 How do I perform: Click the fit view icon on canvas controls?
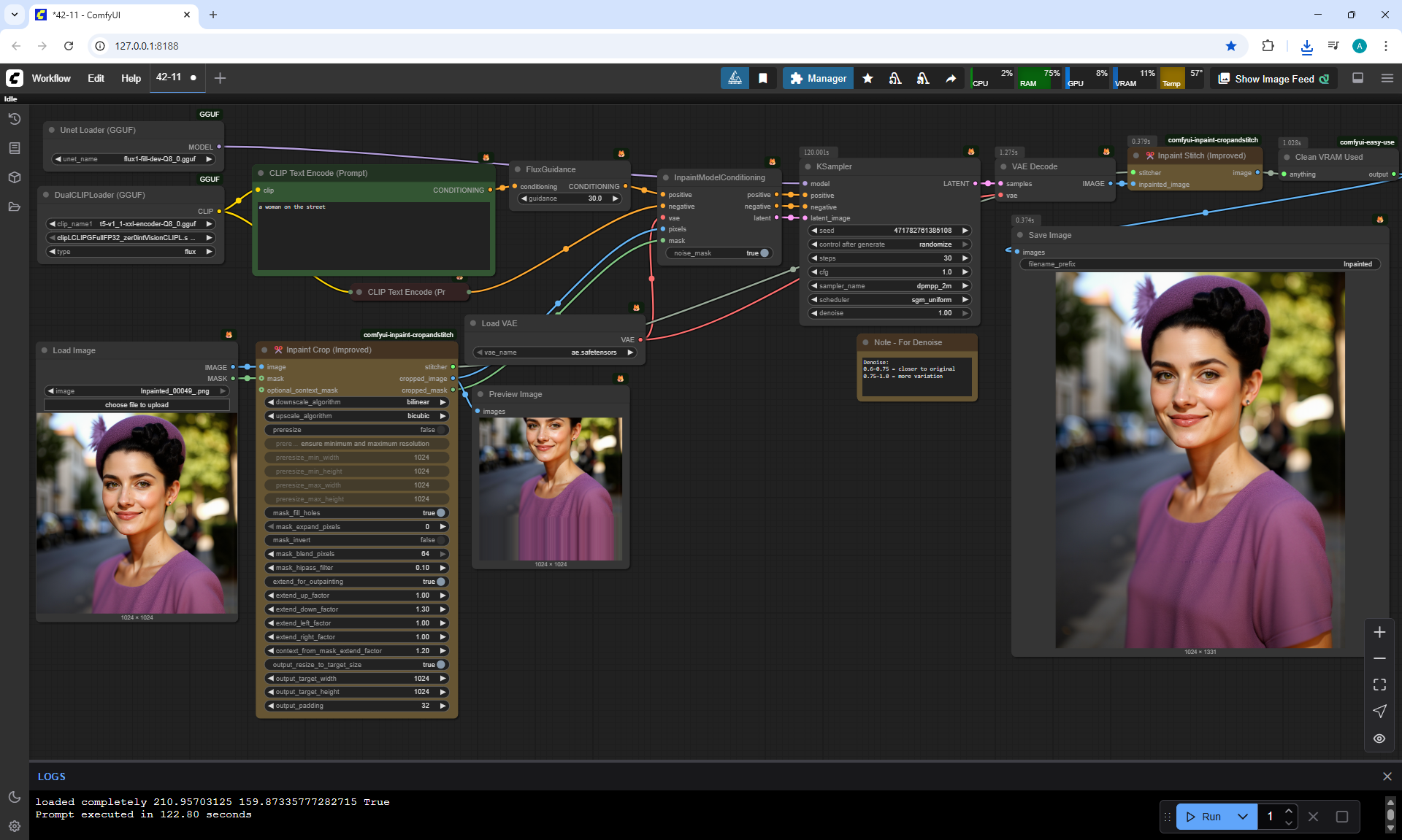coord(1379,685)
